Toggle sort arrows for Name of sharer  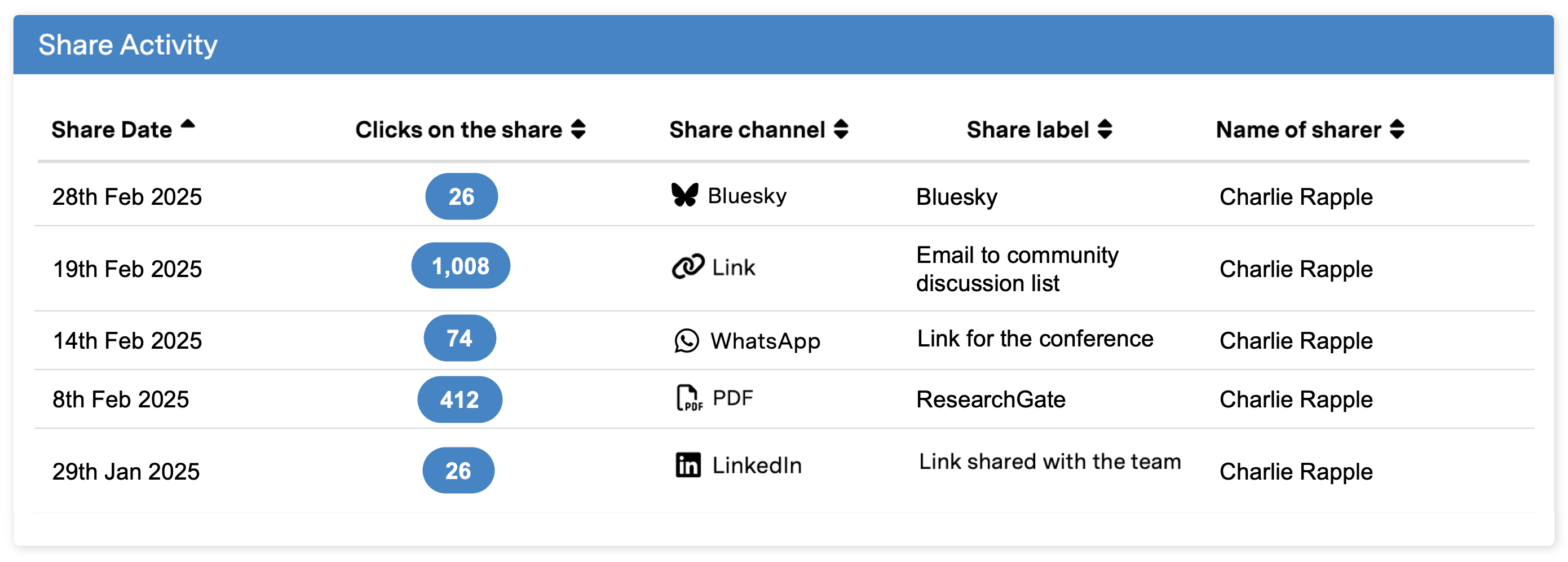click(1397, 129)
